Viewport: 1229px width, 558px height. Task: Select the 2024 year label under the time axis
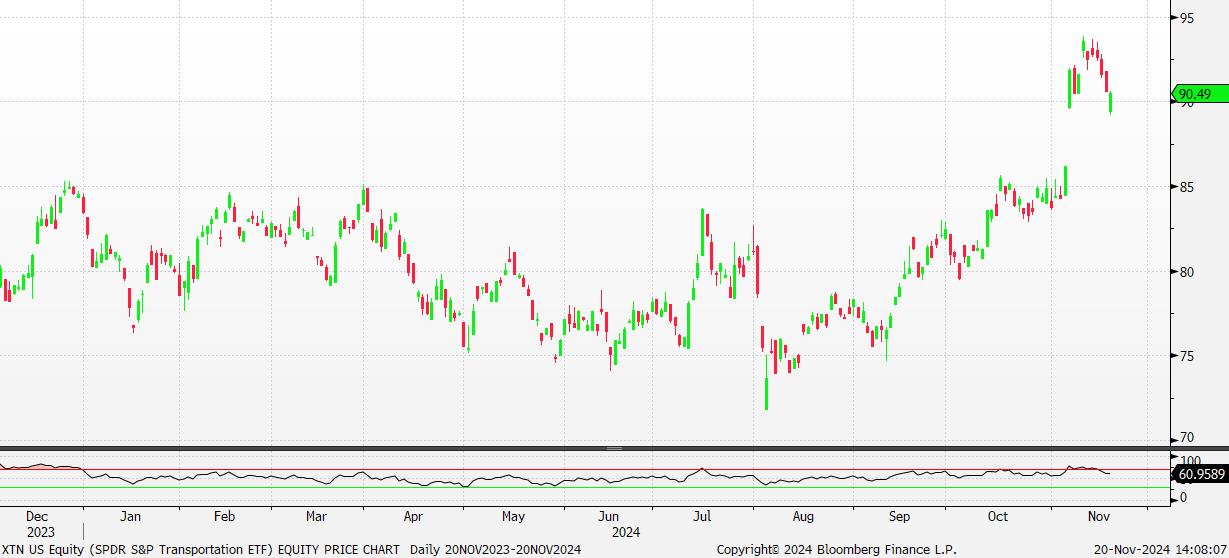[x=624, y=532]
